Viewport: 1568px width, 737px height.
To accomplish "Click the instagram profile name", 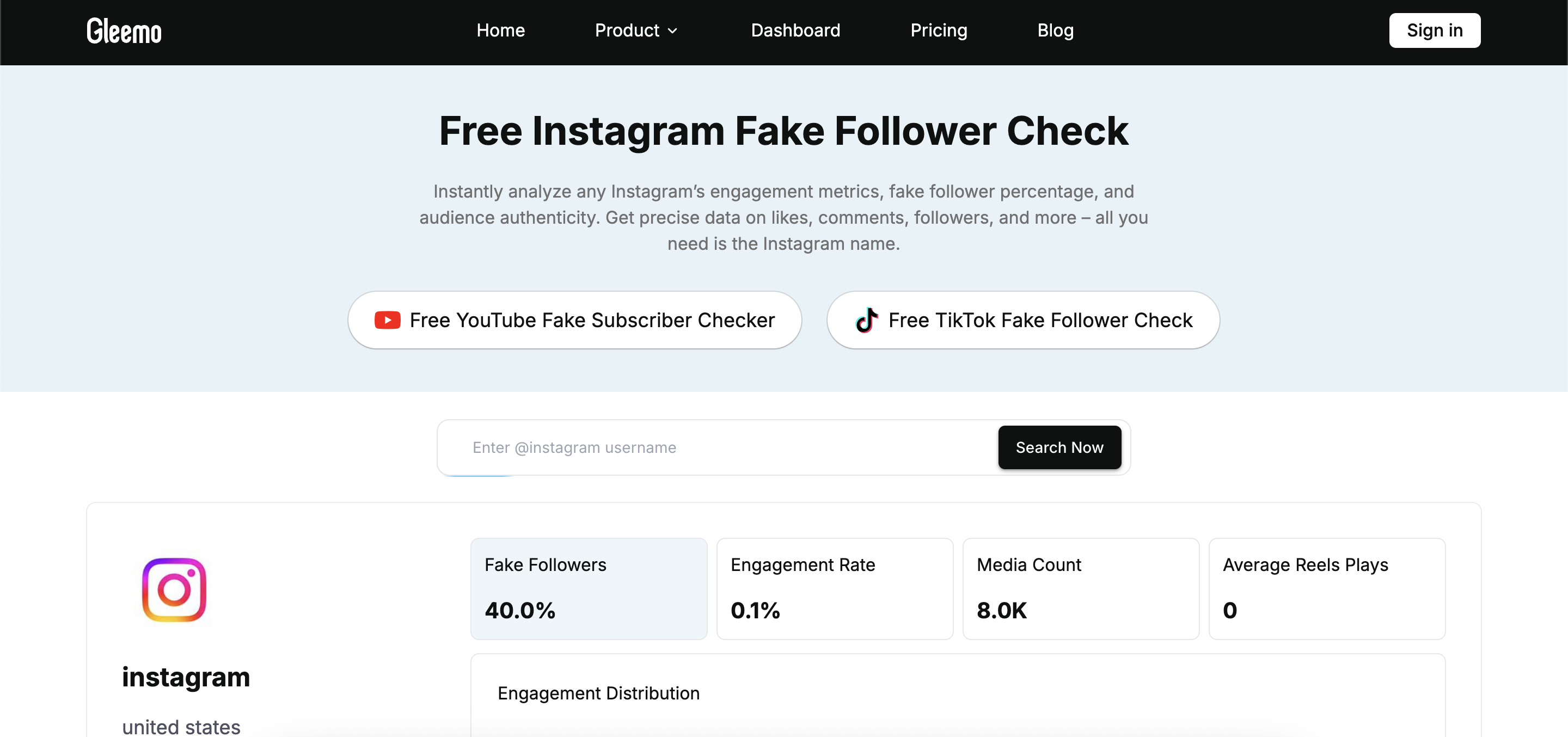I will [186, 677].
